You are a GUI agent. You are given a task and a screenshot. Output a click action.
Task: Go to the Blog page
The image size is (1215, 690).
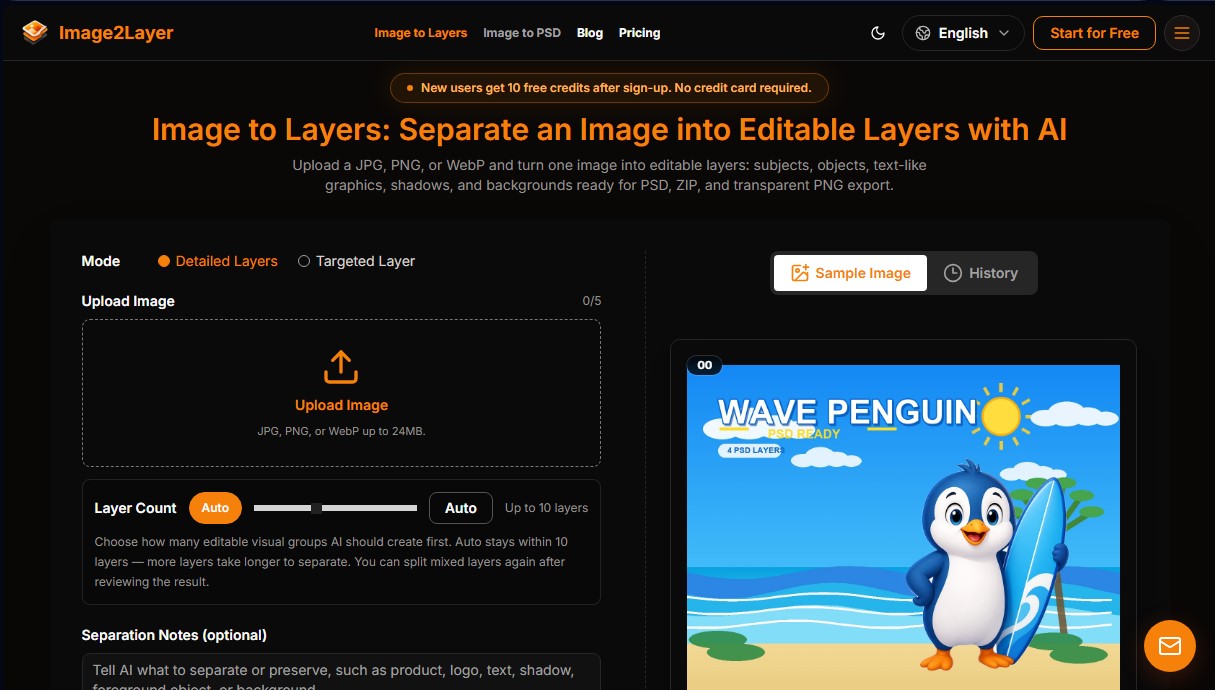tap(590, 33)
